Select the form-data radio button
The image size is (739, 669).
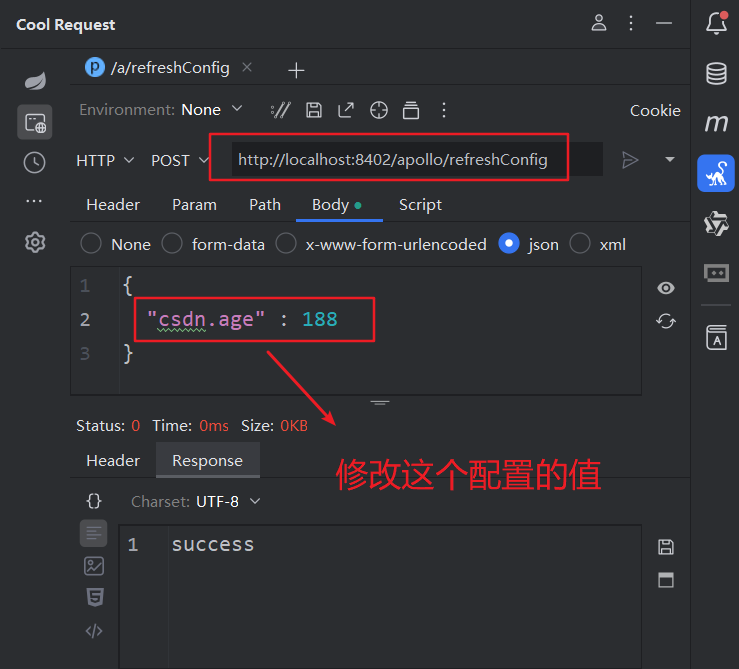click(x=172, y=244)
